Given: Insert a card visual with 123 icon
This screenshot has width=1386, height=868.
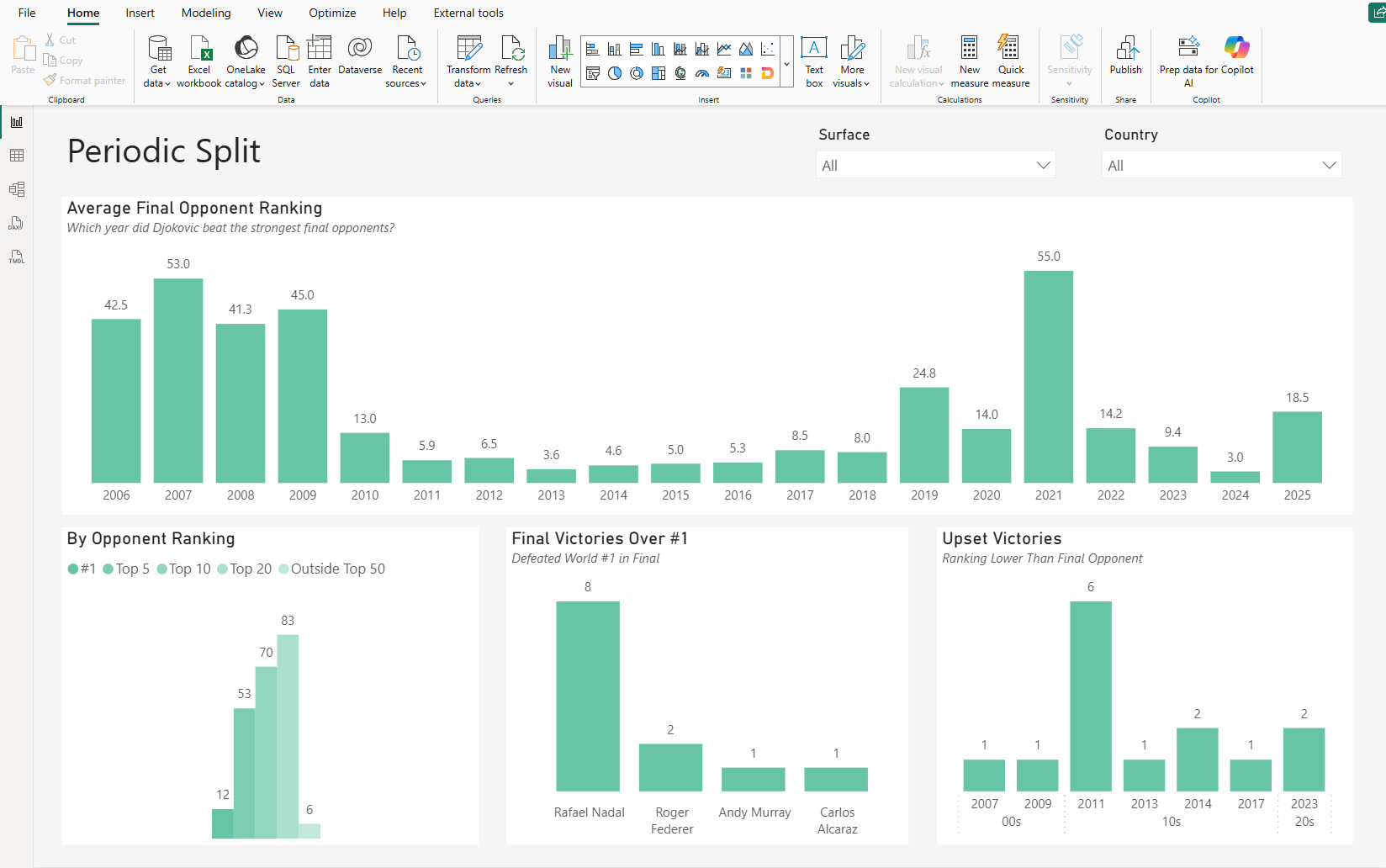Looking at the screenshot, I should pos(724,73).
